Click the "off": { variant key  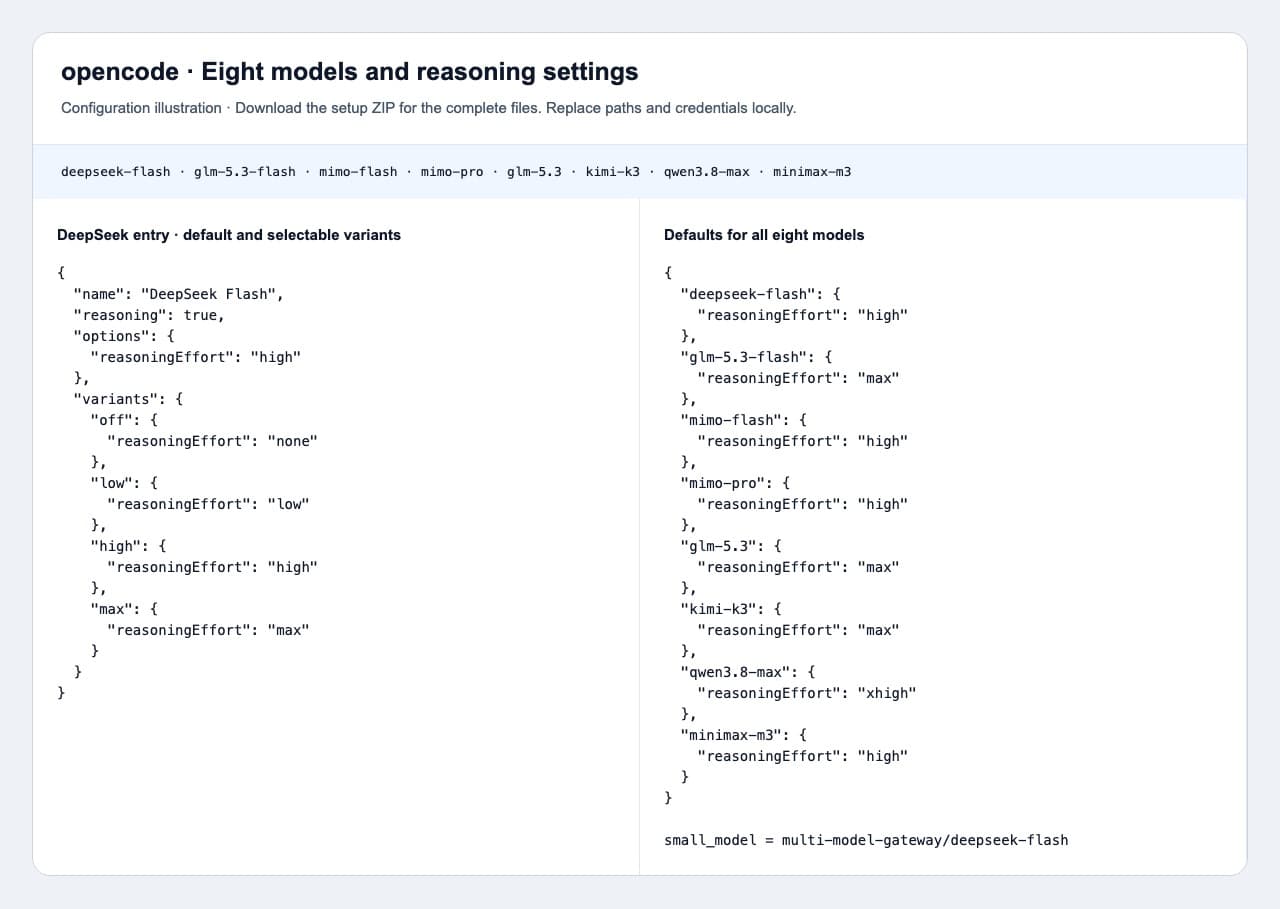click(124, 420)
